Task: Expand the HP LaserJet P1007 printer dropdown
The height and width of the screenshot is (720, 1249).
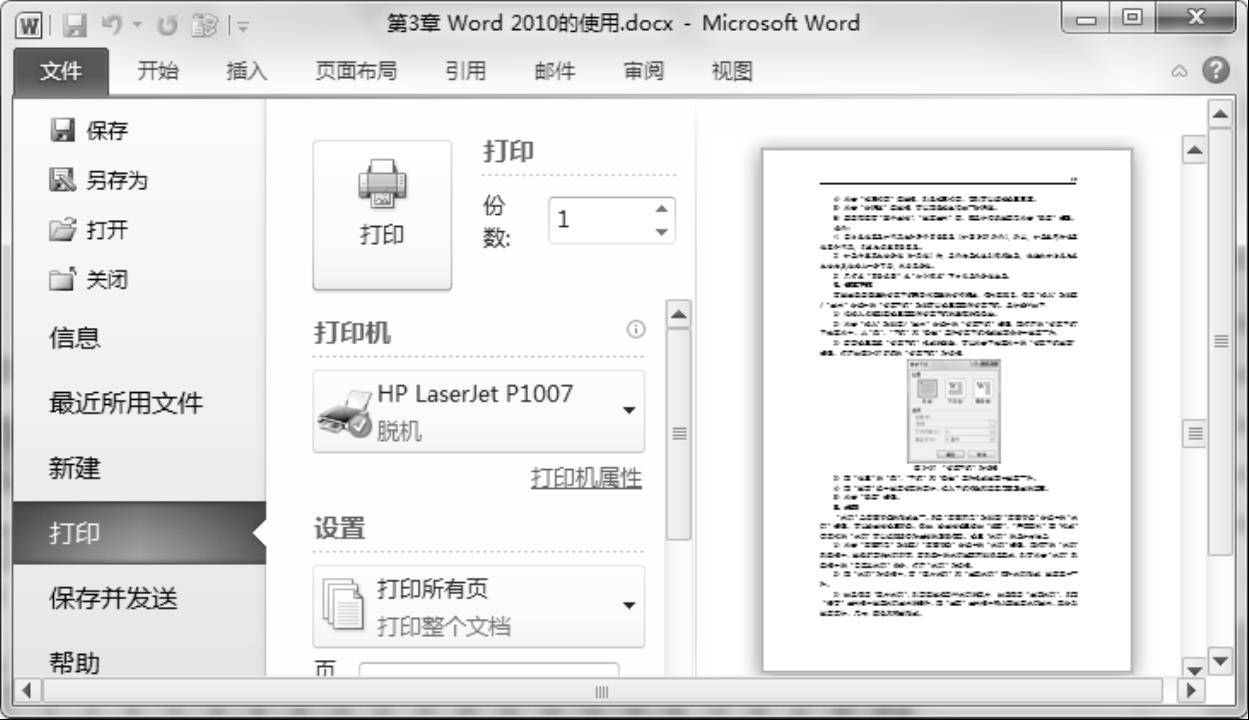Action: tap(629, 411)
